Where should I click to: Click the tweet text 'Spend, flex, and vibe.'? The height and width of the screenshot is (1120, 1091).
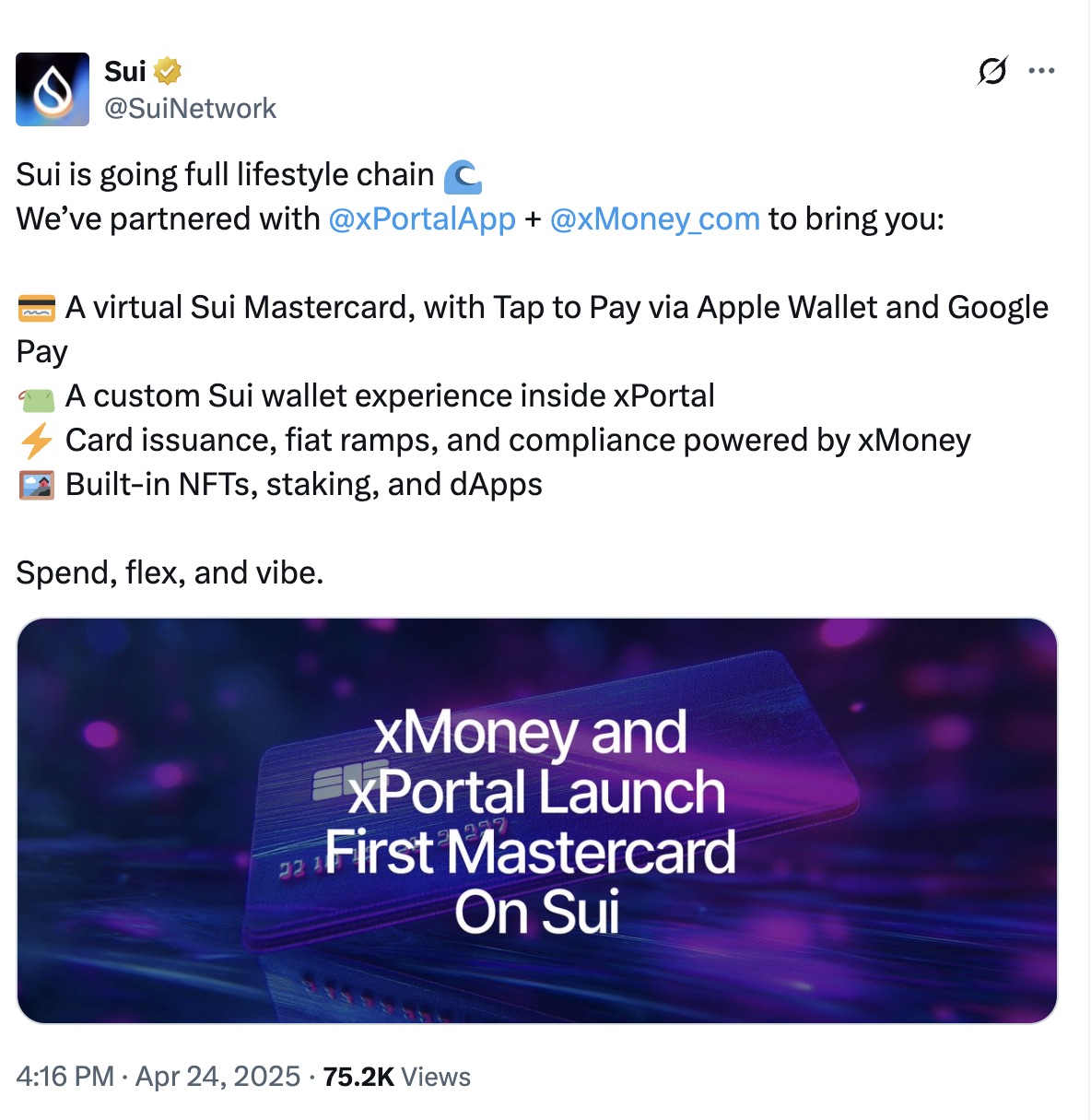coord(169,572)
